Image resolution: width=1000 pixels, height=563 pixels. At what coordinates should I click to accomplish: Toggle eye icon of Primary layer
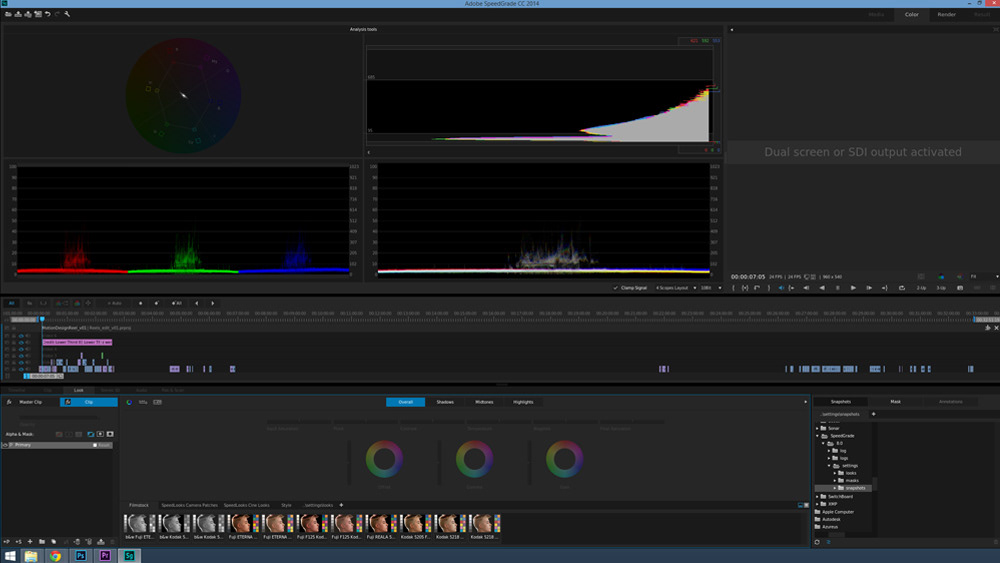[x=6, y=445]
